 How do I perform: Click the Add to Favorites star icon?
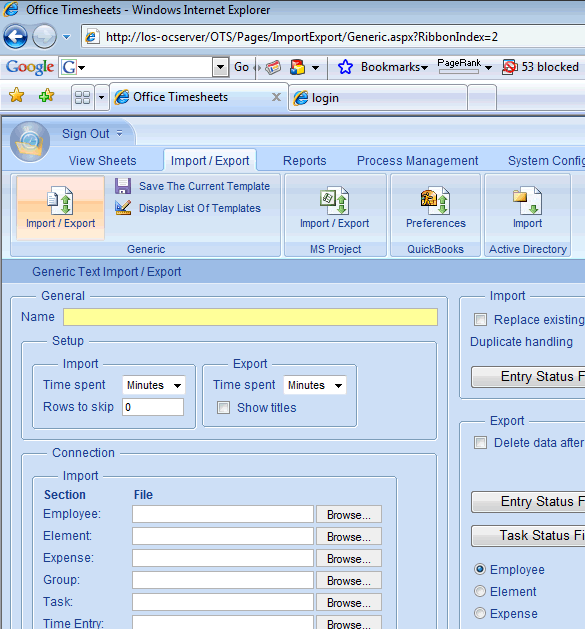click(47, 95)
